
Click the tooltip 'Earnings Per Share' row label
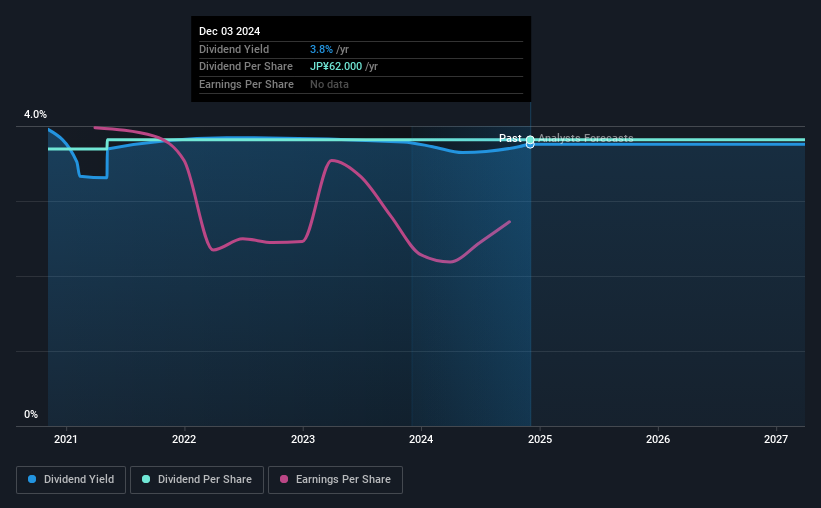(246, 84)
